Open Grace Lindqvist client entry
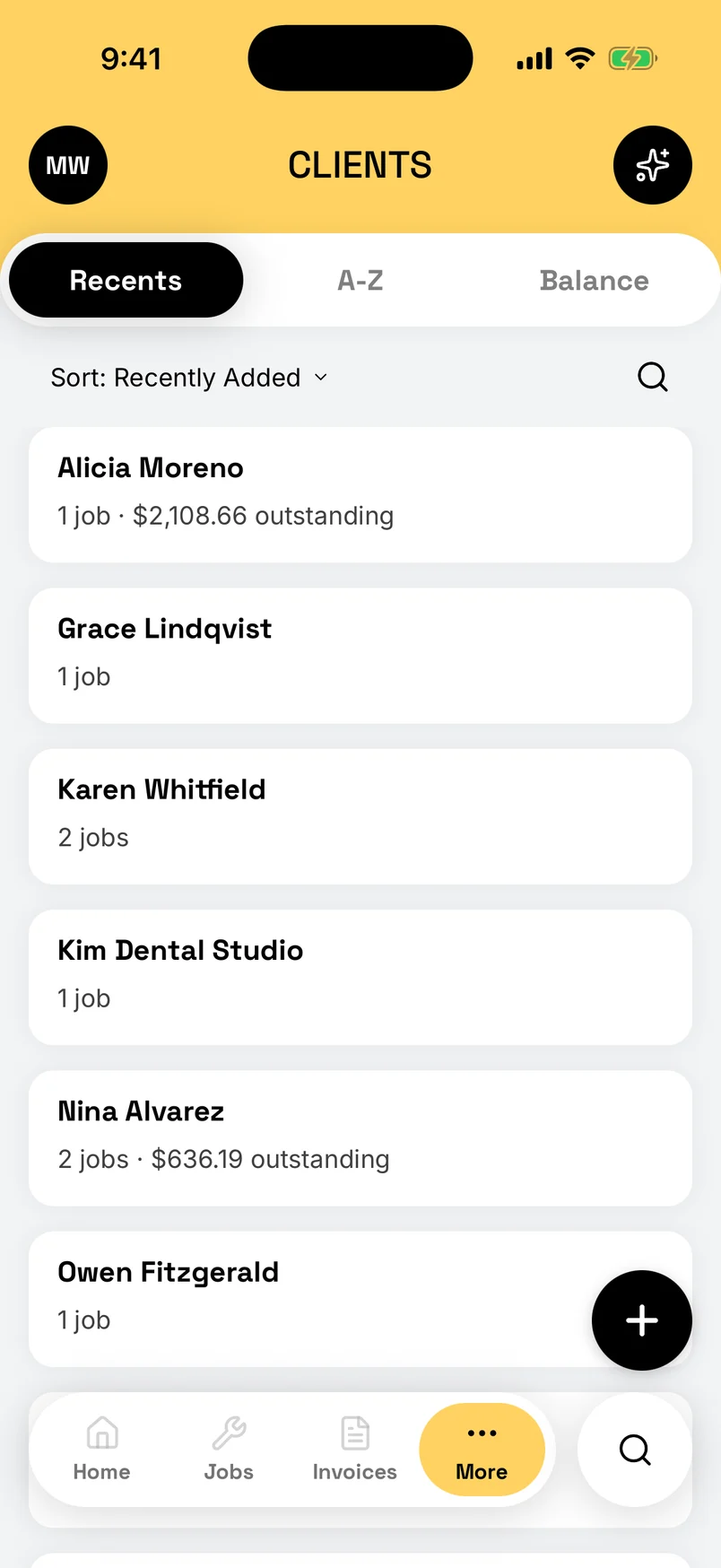Image resolution: width=721 pixels, height=1568 pixels. point(360,656)
